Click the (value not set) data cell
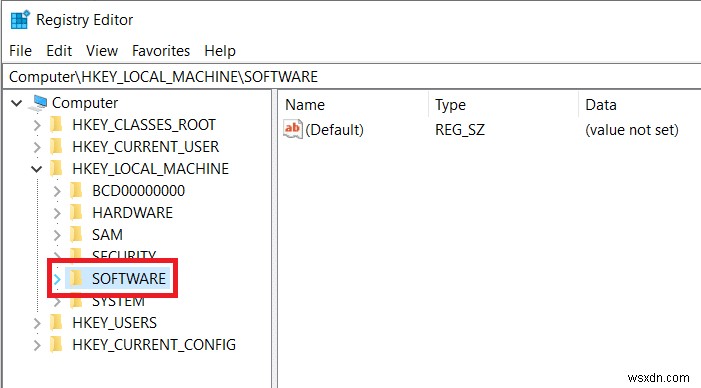This screenshot has height=388, width=701. pyautogui.click(x=632, y=130)
